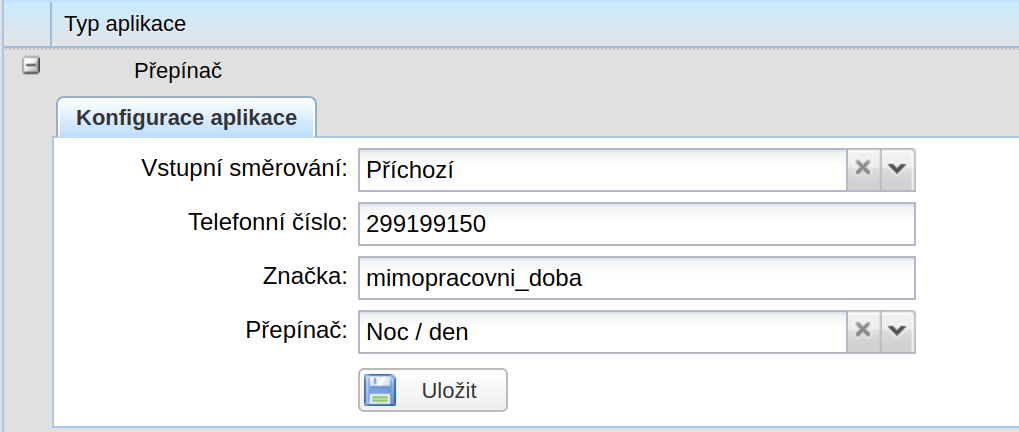
Task: Open the Konfigurace aplikace tab
Action: coord(187,118)
